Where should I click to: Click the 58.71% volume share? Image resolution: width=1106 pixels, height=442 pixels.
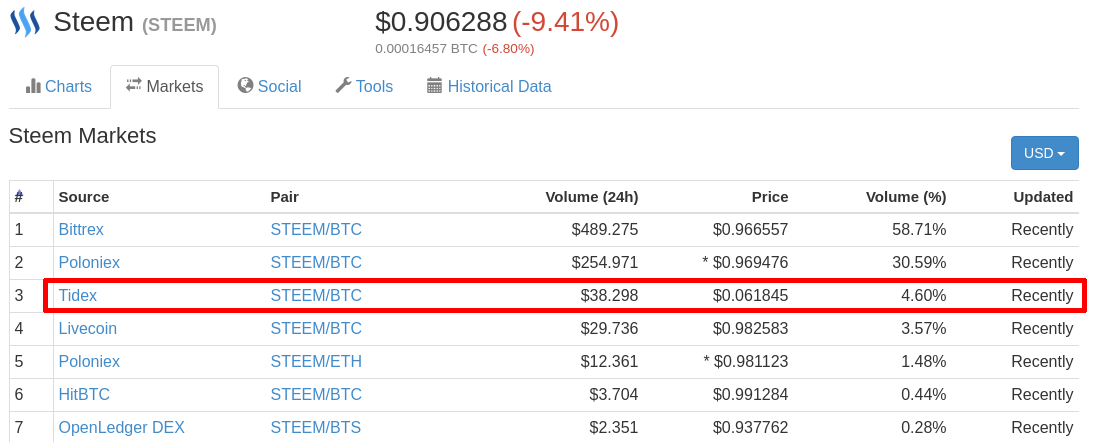click(x=919, y=230)
